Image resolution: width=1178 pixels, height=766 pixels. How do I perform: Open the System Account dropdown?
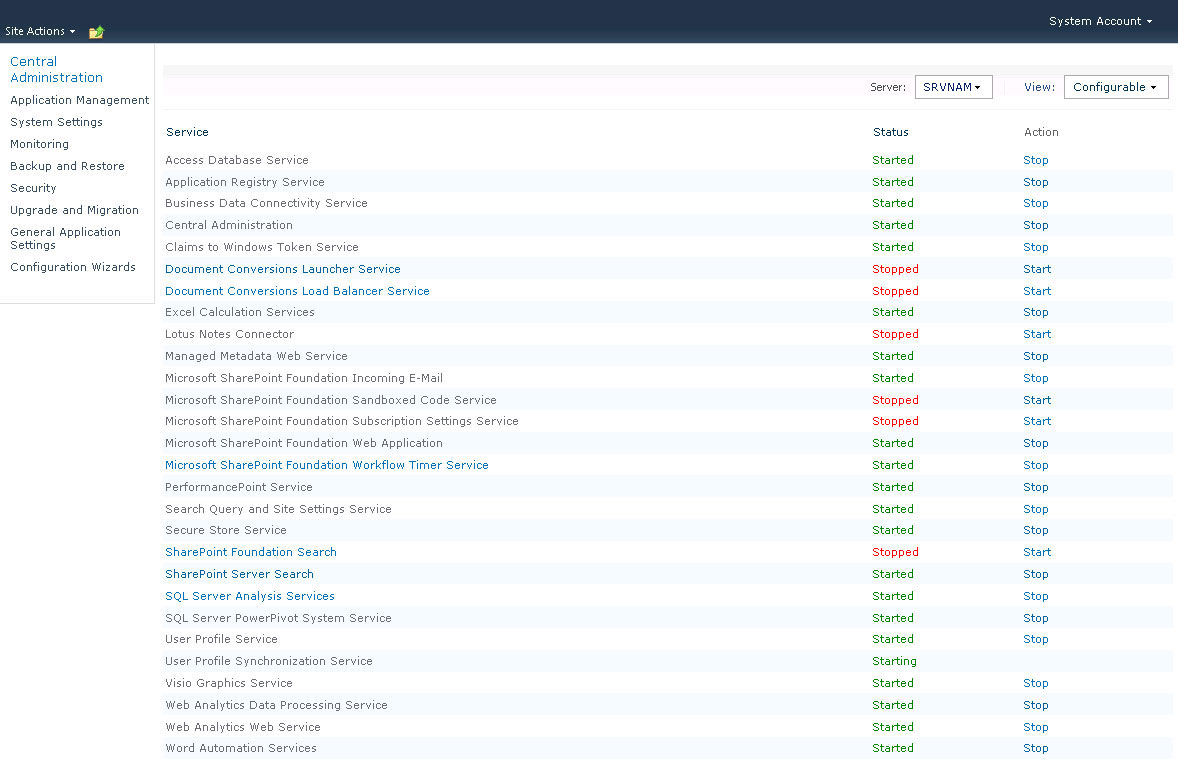(1101, 21)
